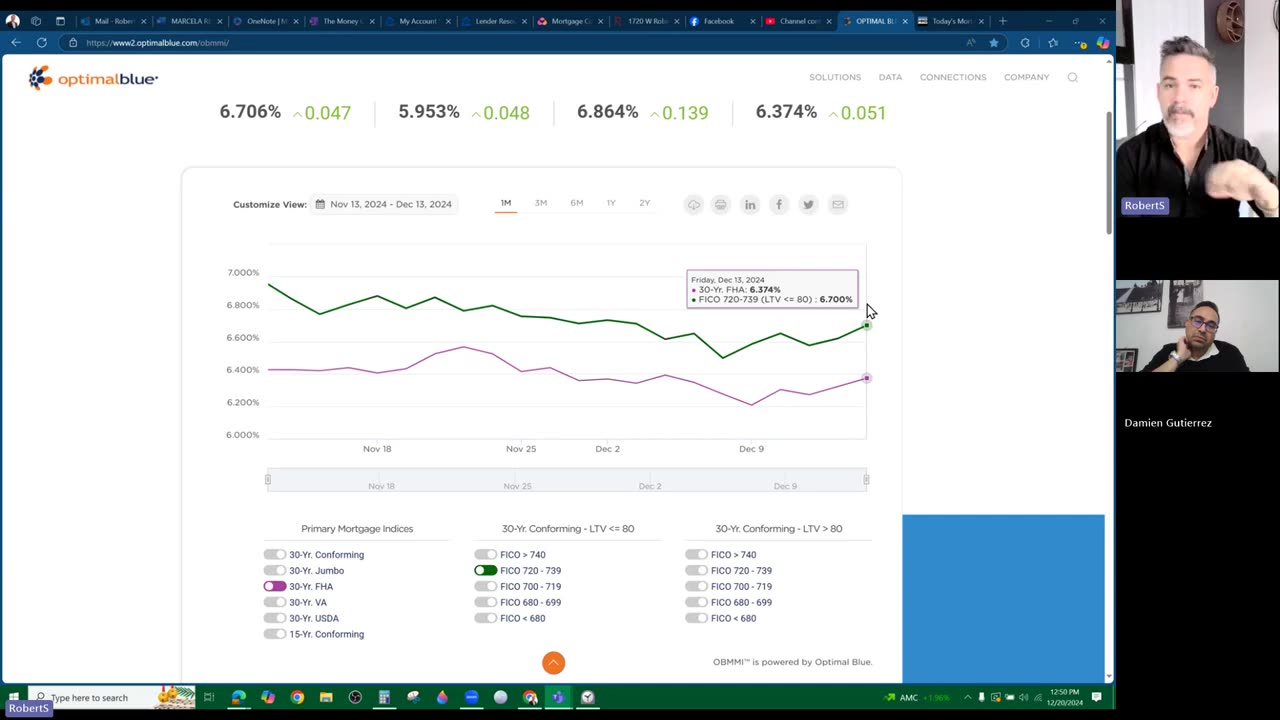Open Google Chrome from the taskbar

297,697
